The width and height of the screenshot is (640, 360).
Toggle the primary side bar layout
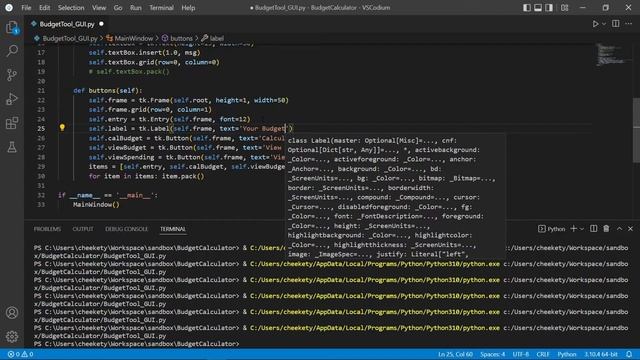tap(527, 8)
